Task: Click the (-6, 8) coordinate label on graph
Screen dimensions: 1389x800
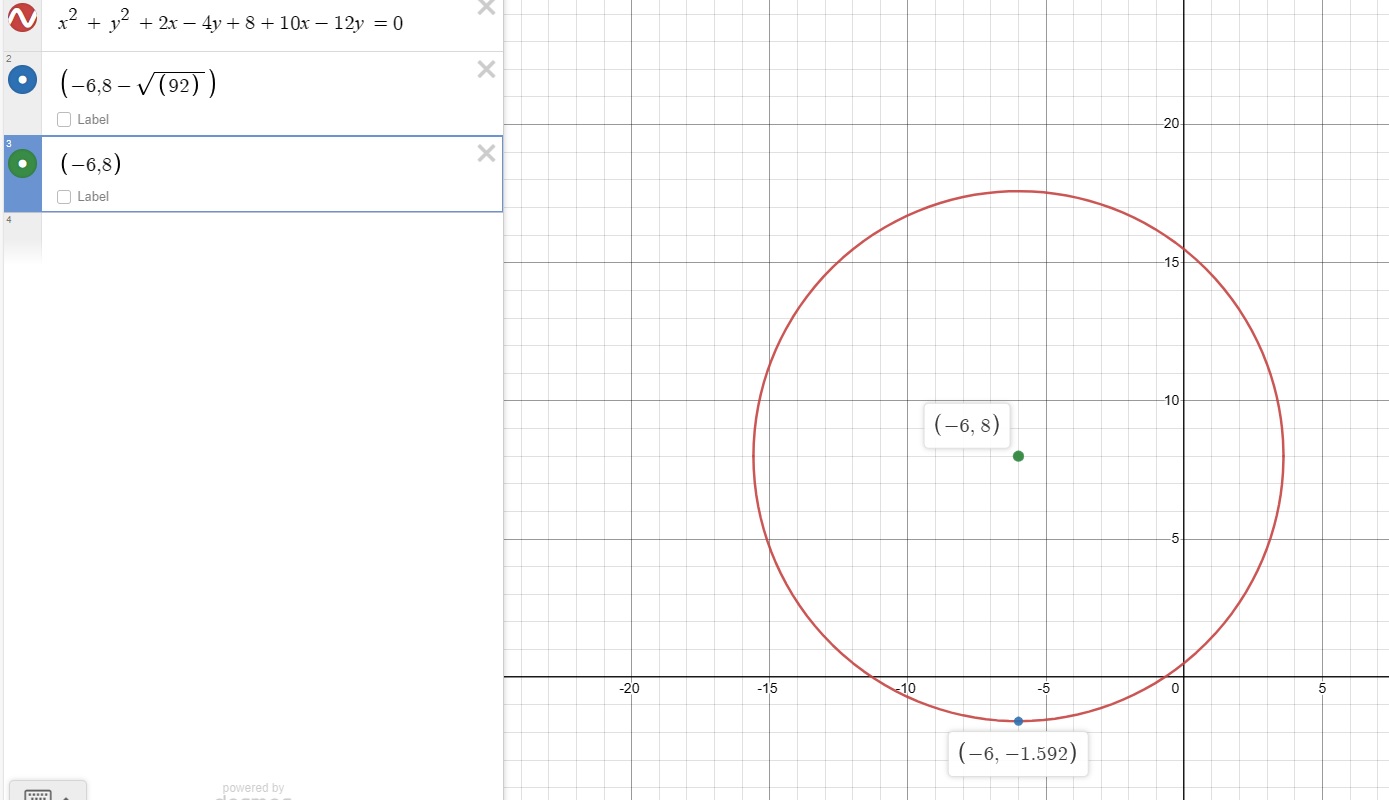Action: point(966,426)
